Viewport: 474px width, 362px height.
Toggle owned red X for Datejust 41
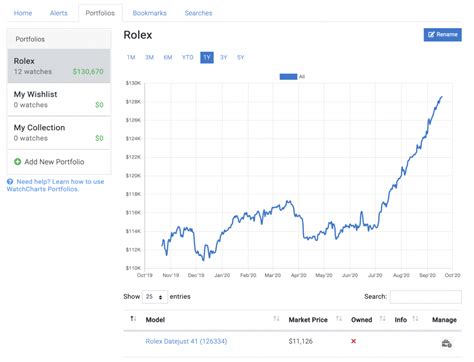coord(353,341)
